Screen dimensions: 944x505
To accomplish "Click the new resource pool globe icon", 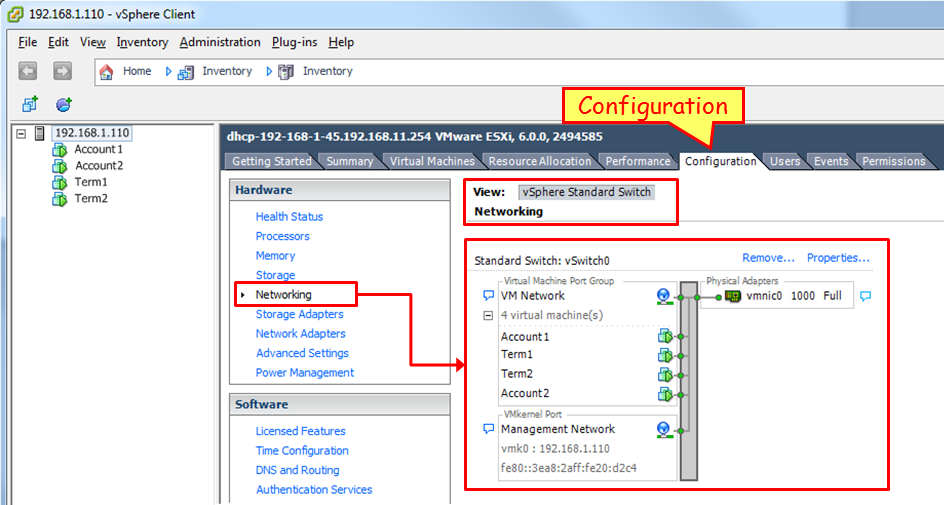I will 64,104.
